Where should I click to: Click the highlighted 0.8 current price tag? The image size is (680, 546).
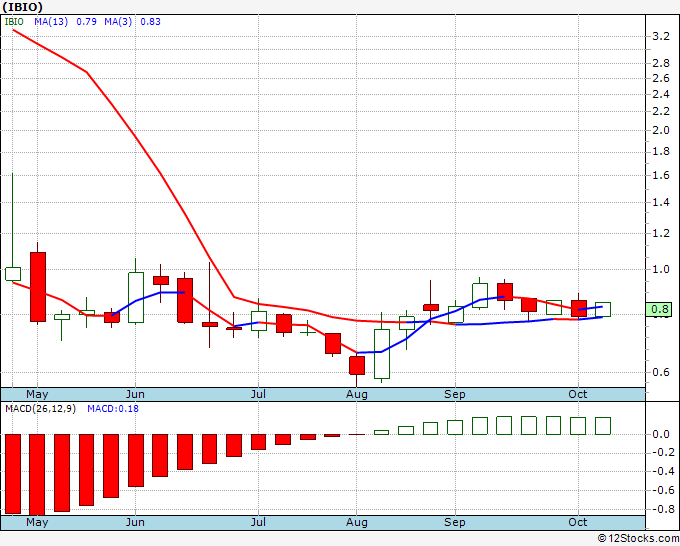[659, 309]
